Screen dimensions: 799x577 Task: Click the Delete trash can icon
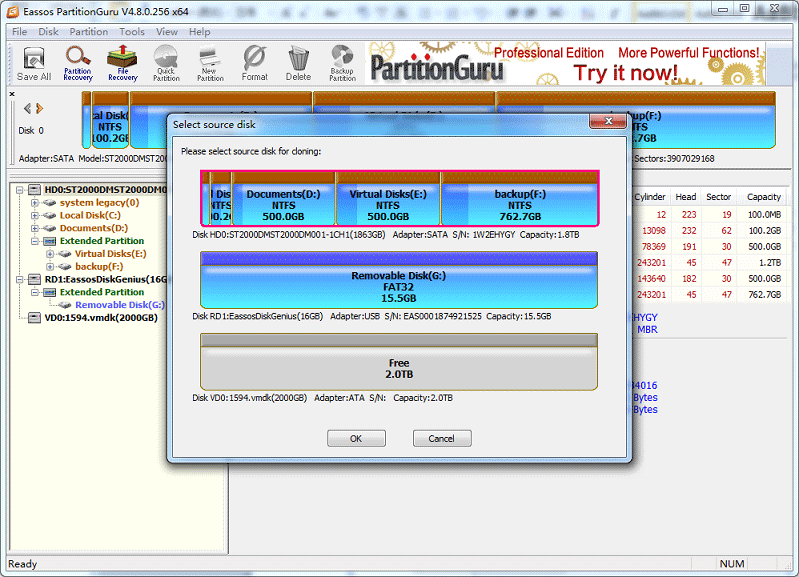click(298, 64)
